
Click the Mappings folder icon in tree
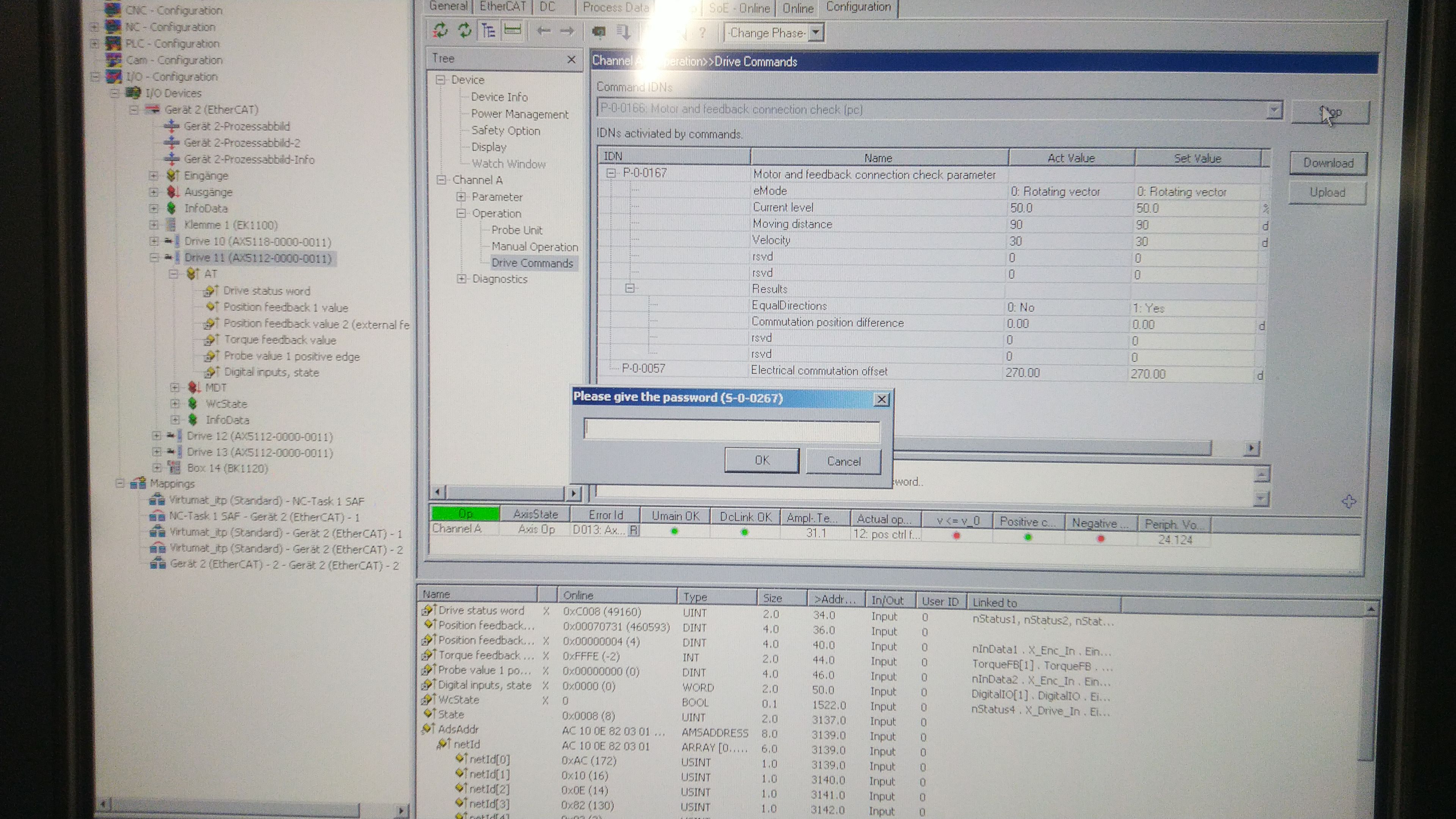click(138, 484)
